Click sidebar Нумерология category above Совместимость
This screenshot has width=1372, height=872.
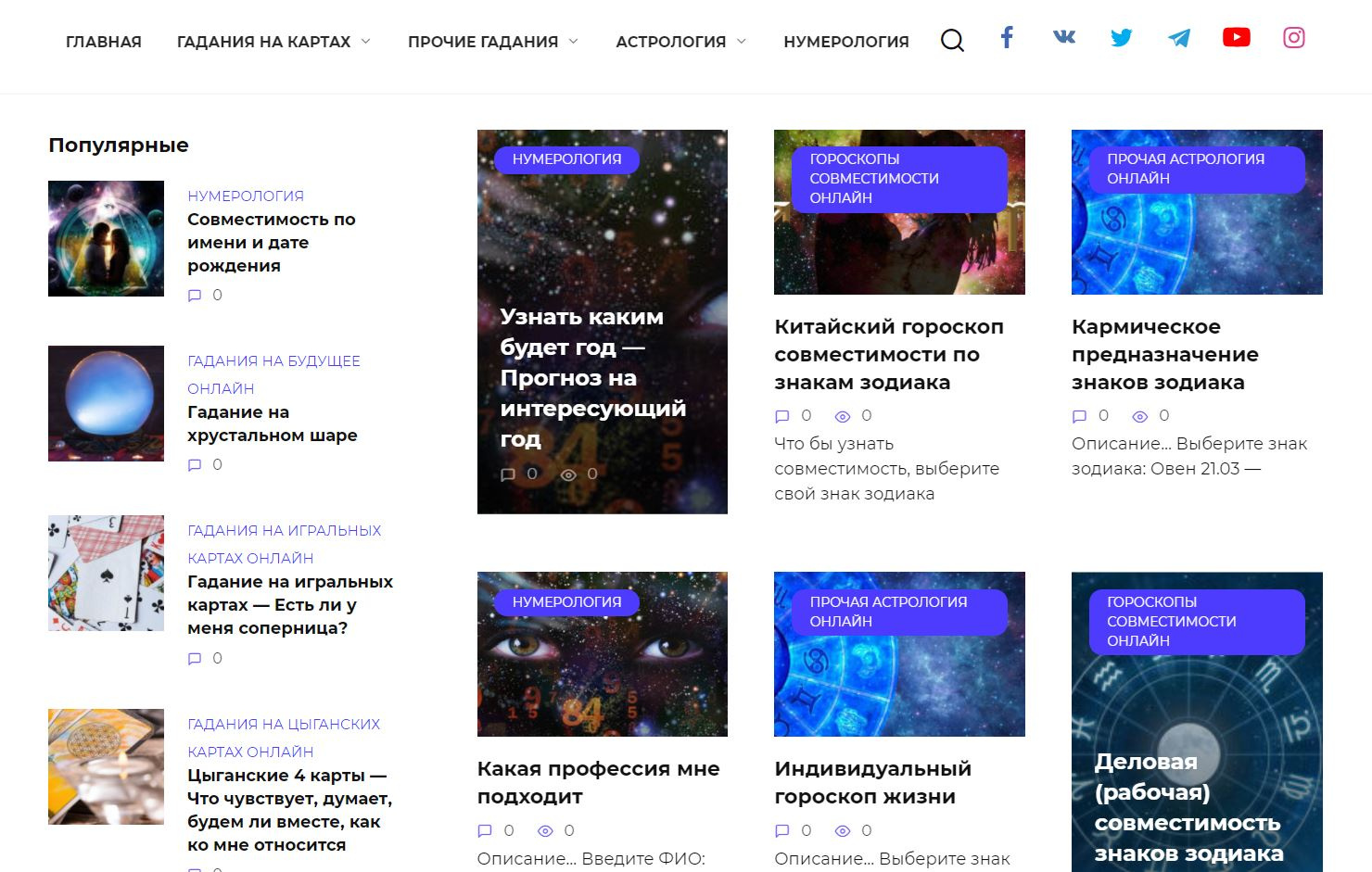pos(246,196)
